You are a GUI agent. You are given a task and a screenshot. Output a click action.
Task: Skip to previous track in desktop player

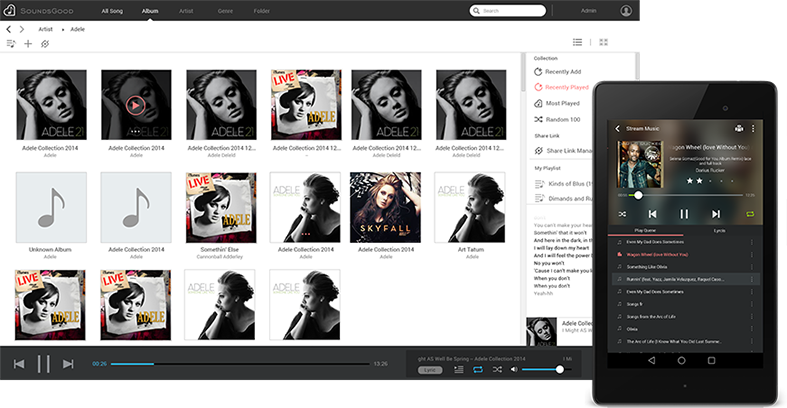[19, 364]
